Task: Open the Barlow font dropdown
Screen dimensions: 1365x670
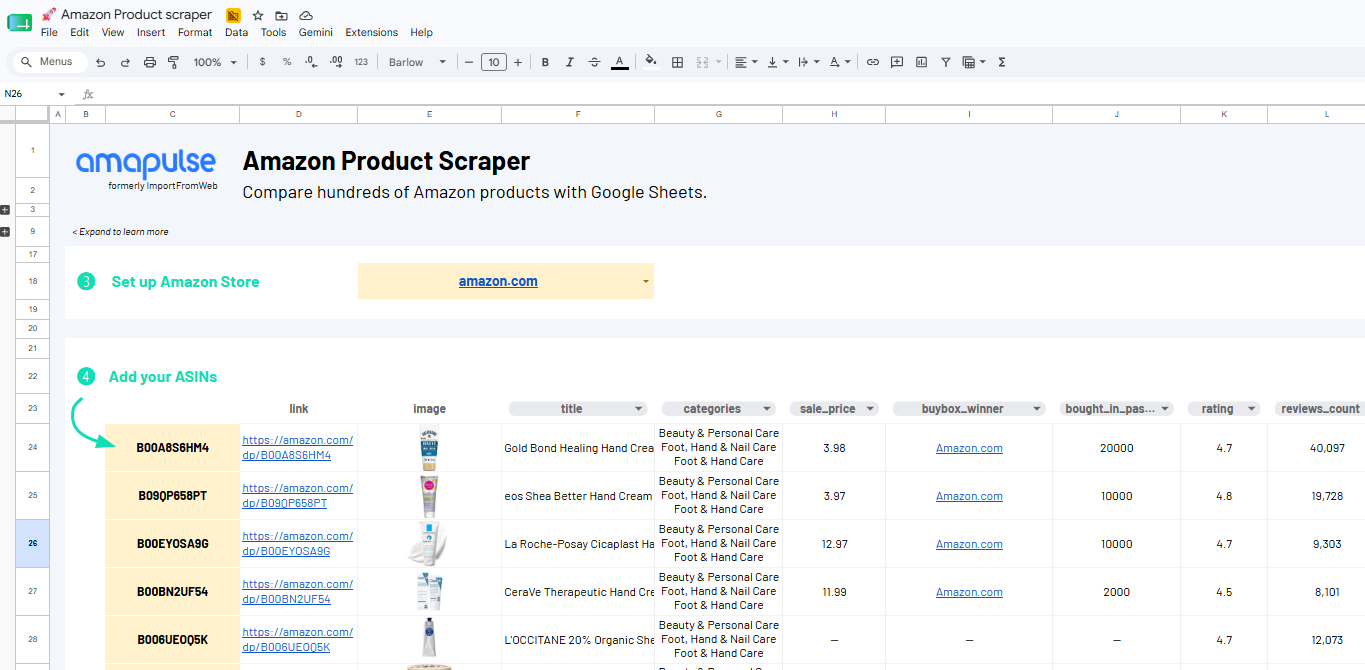Action: tap(418, 62)
